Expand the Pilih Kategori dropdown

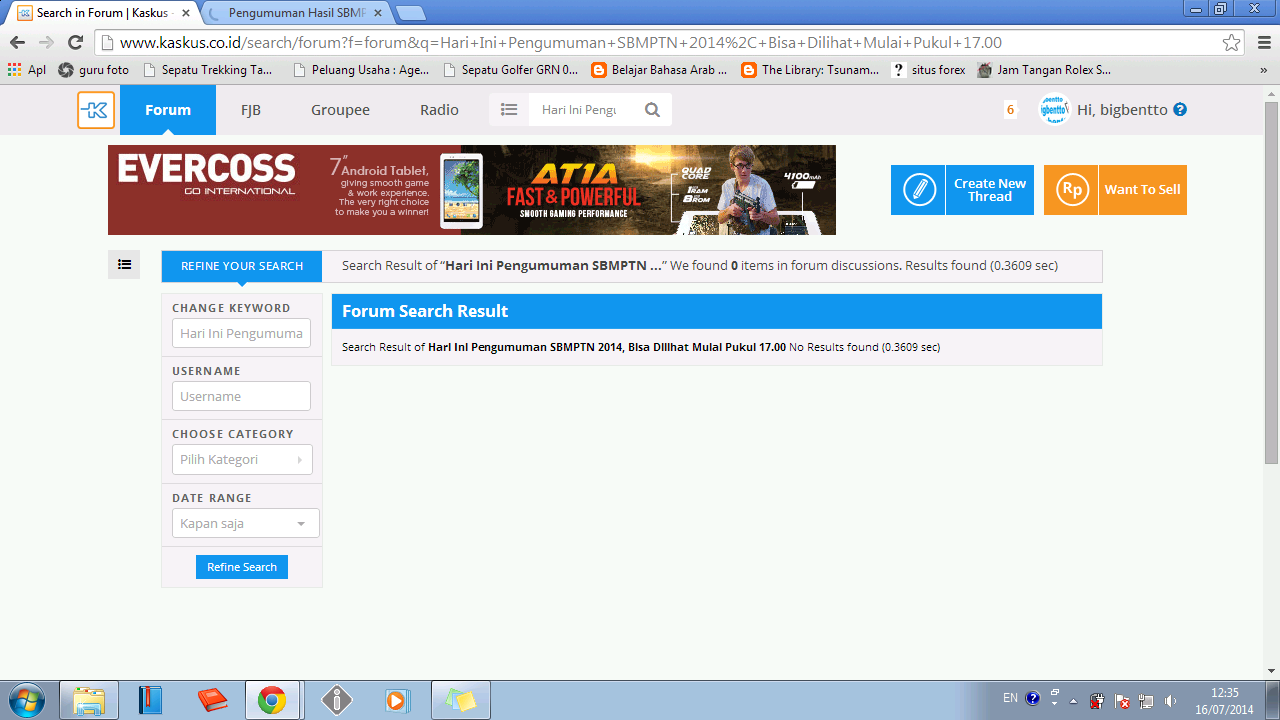(242, 459)
